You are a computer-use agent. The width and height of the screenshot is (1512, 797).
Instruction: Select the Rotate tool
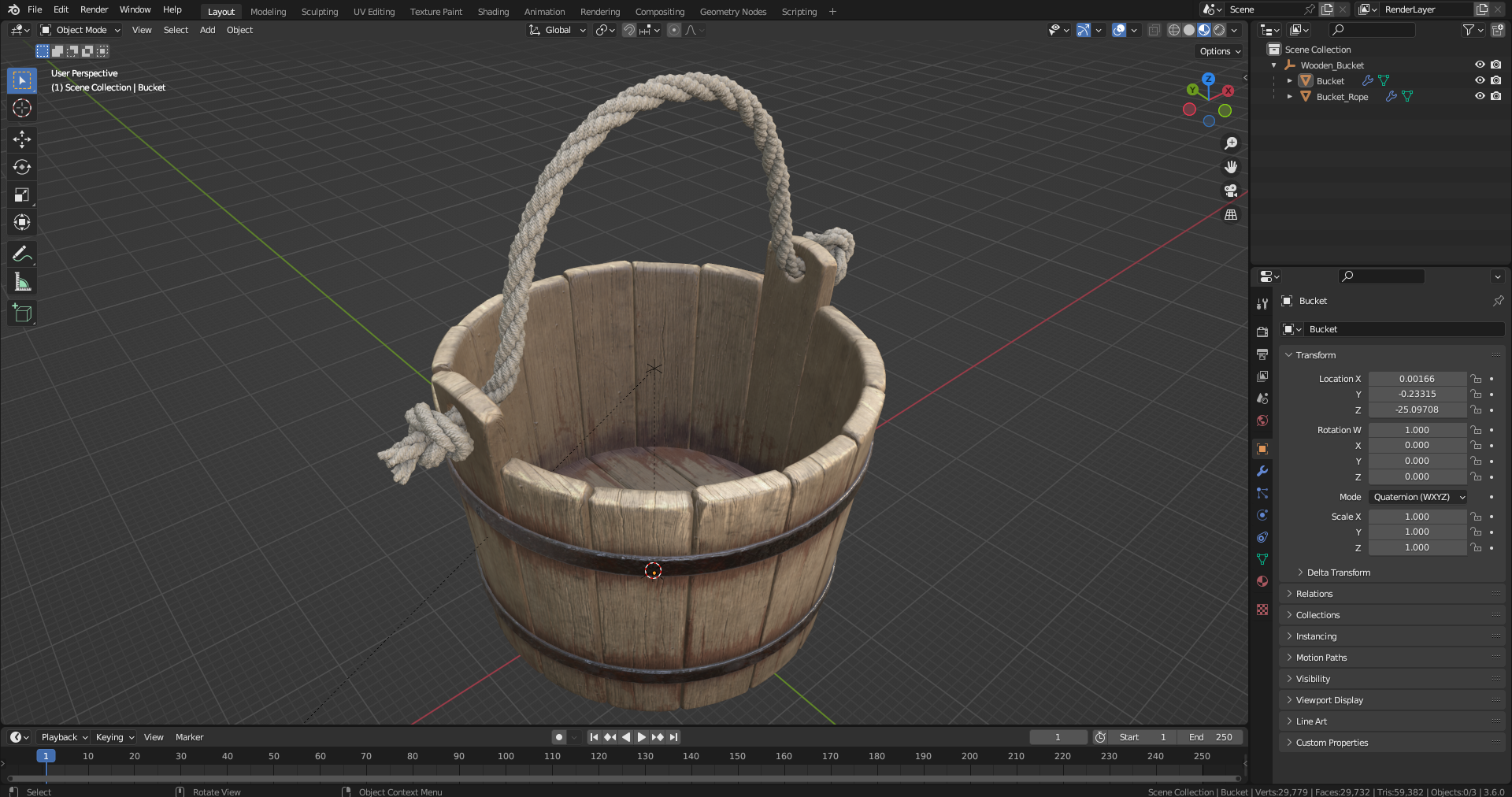tap(22, 167)
